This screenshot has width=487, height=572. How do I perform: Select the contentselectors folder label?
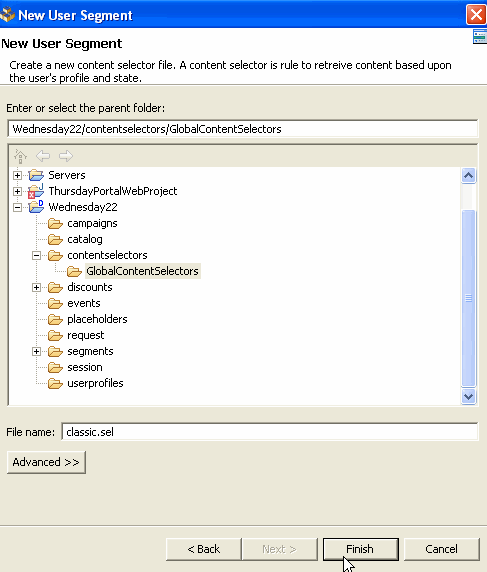point(107,255)
